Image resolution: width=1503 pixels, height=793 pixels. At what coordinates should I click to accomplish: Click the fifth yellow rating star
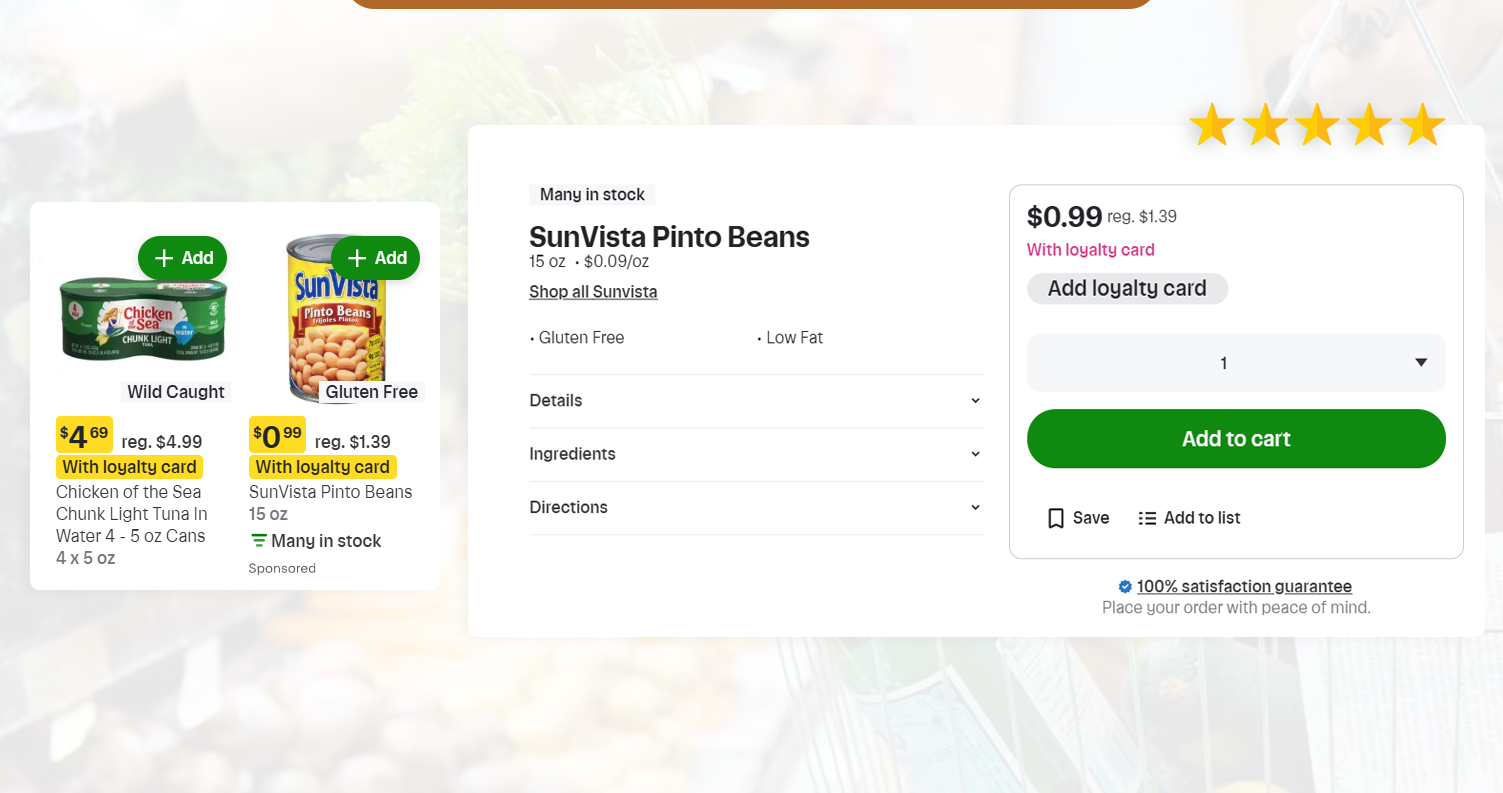pos(1423,125)
